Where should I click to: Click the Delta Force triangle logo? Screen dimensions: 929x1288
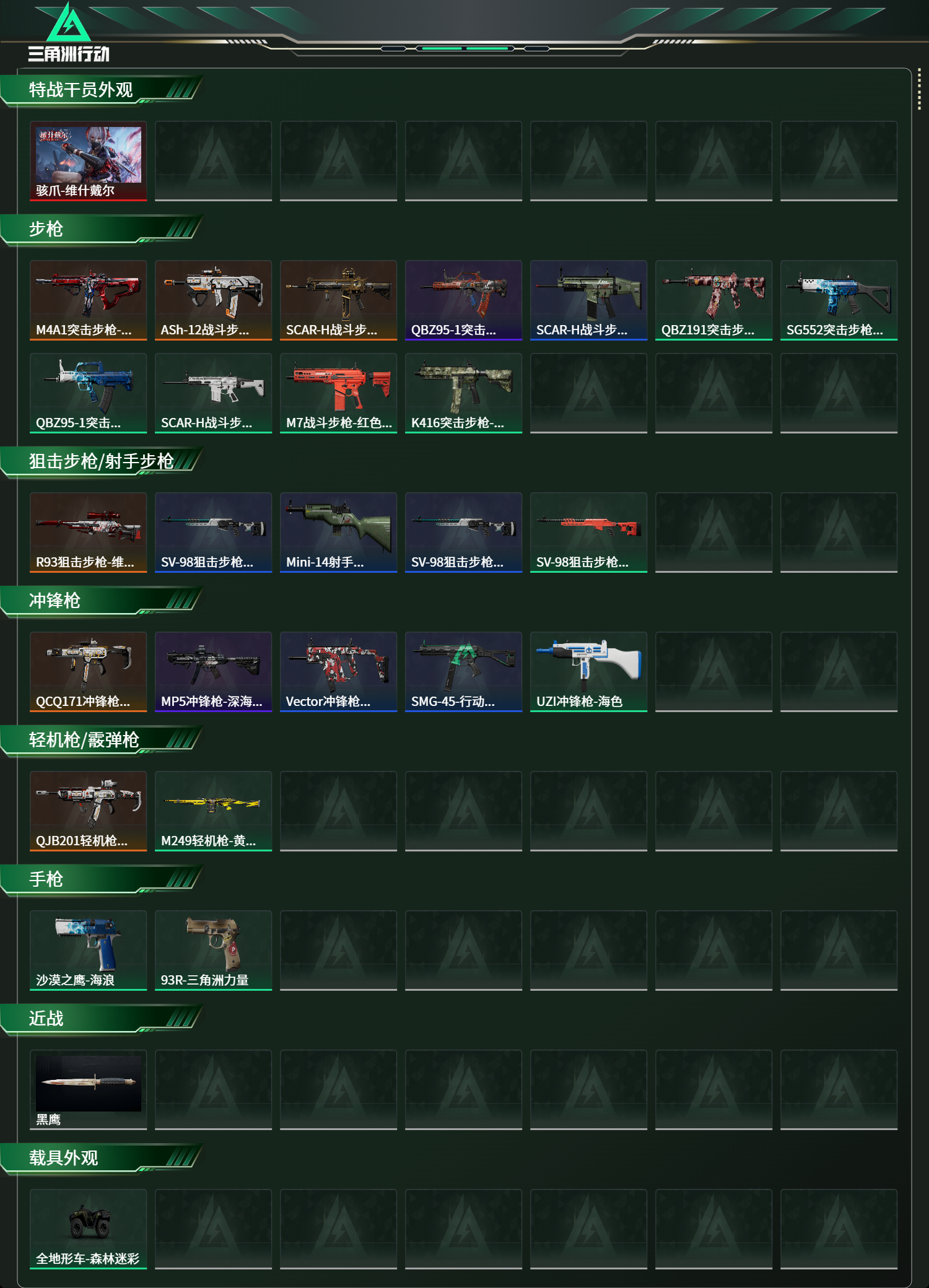pyautogui.click(x=69, y=24)
